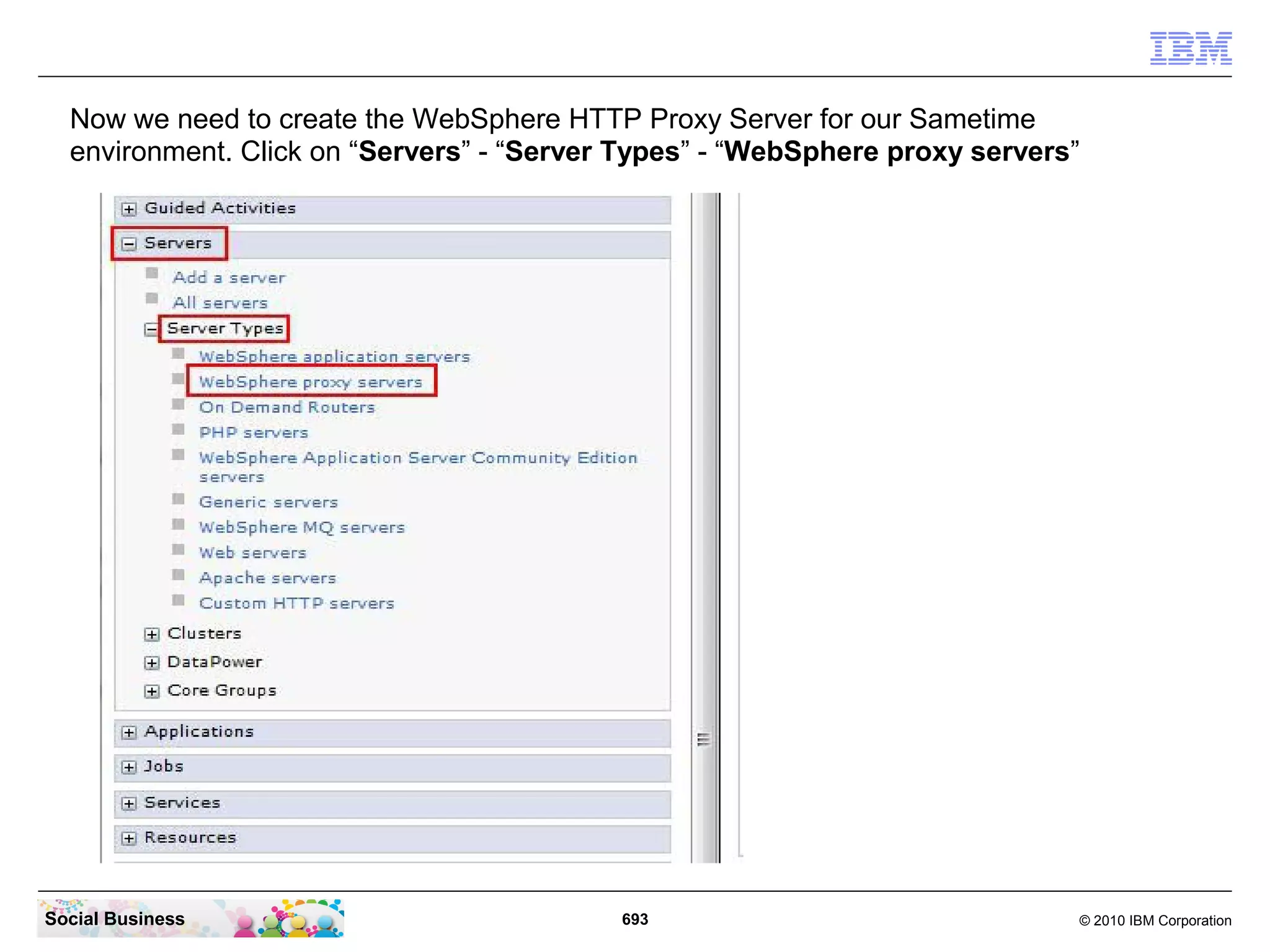Open PHP servers link
This screenshot has width=1270, height=952.
tap(254, 433)
